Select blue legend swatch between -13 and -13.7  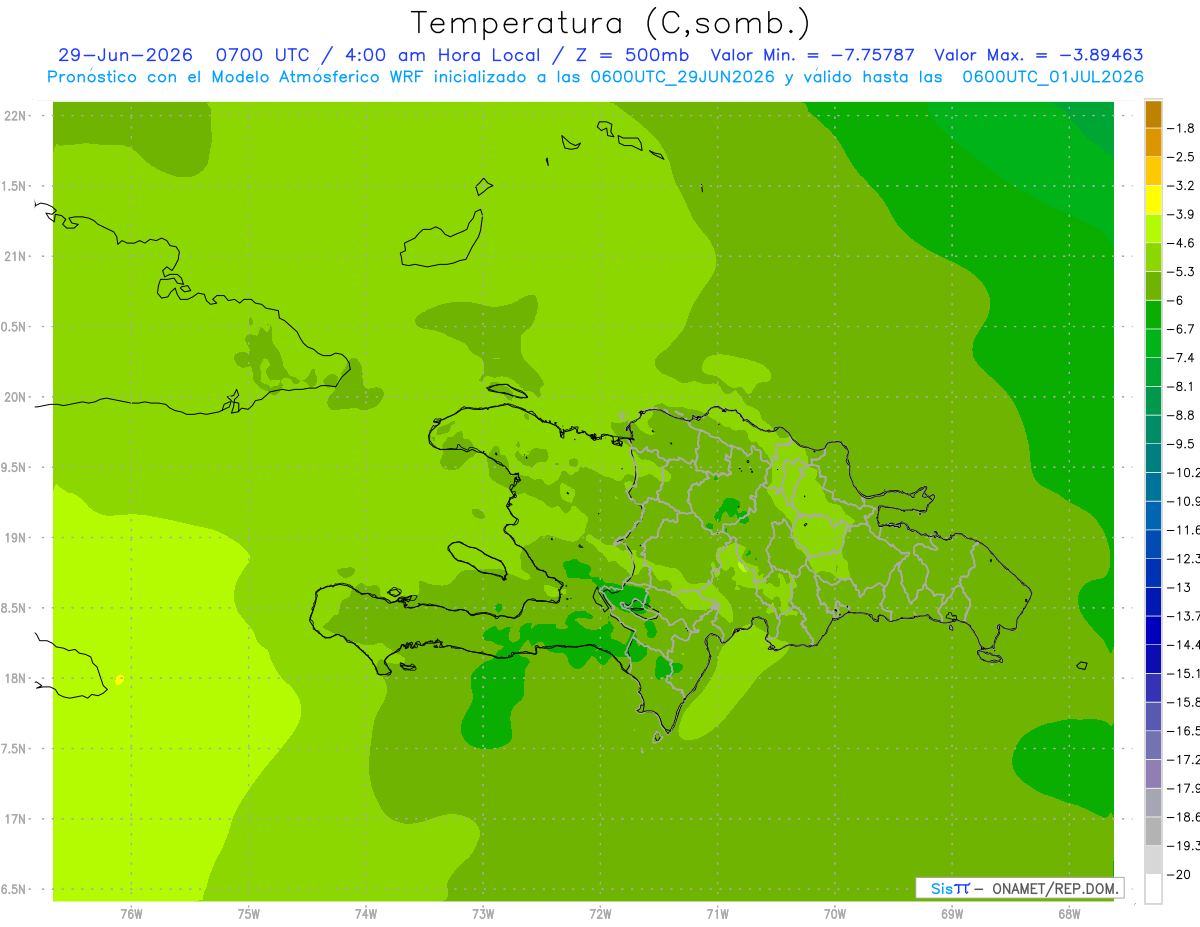pyautogui.click(x=1153, y=601)
